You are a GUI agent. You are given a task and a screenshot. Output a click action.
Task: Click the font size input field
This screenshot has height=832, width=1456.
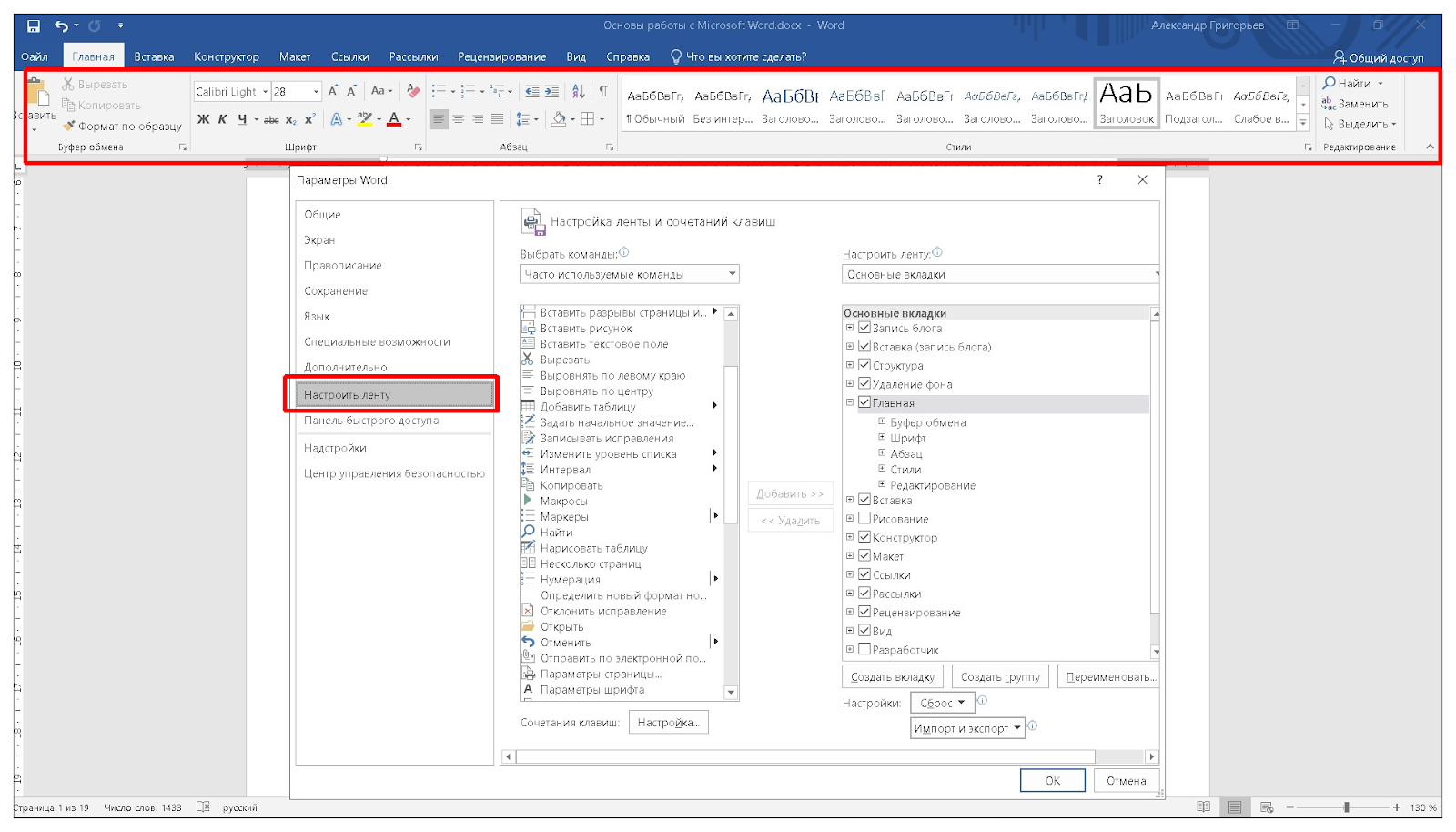pos(290,91)
